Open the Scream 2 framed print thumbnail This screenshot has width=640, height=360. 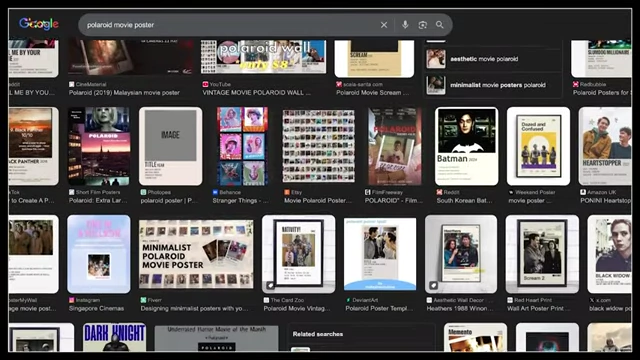542,254
